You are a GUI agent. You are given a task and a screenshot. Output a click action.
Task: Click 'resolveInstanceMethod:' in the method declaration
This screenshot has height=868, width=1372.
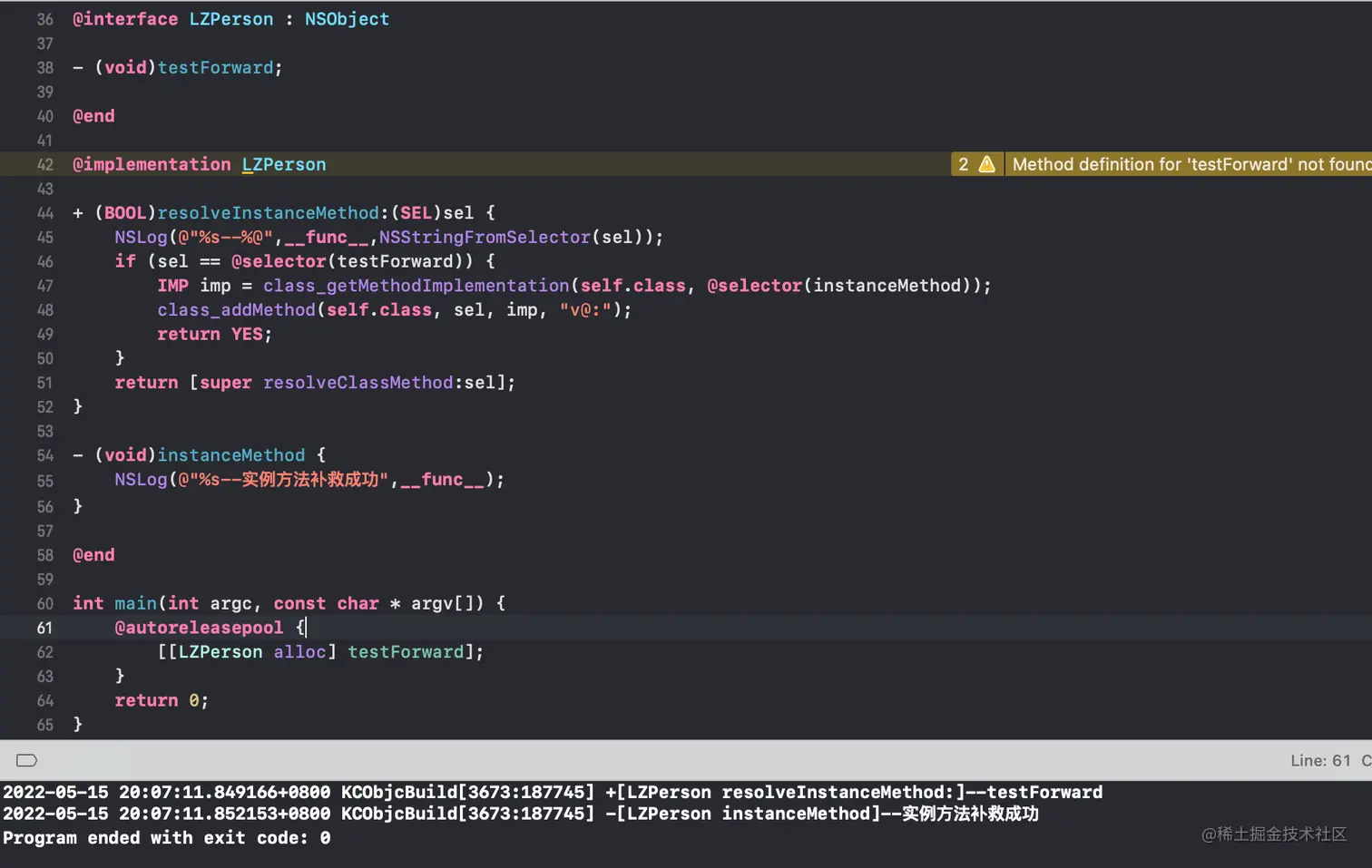click(273, 213)
